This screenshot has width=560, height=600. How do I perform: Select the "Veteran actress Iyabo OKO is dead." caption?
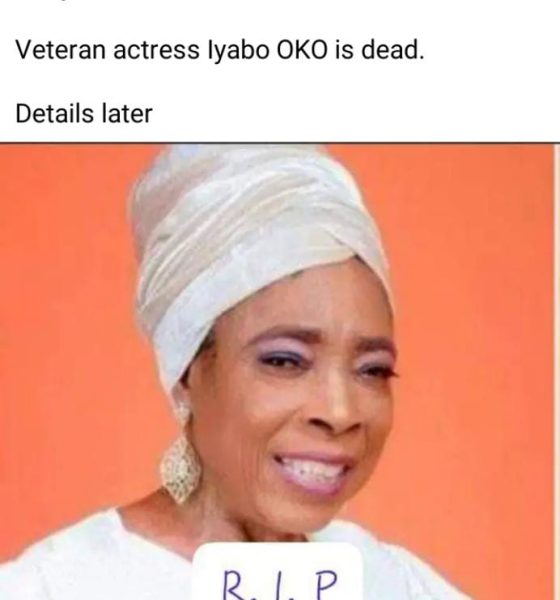click(220, 50)
